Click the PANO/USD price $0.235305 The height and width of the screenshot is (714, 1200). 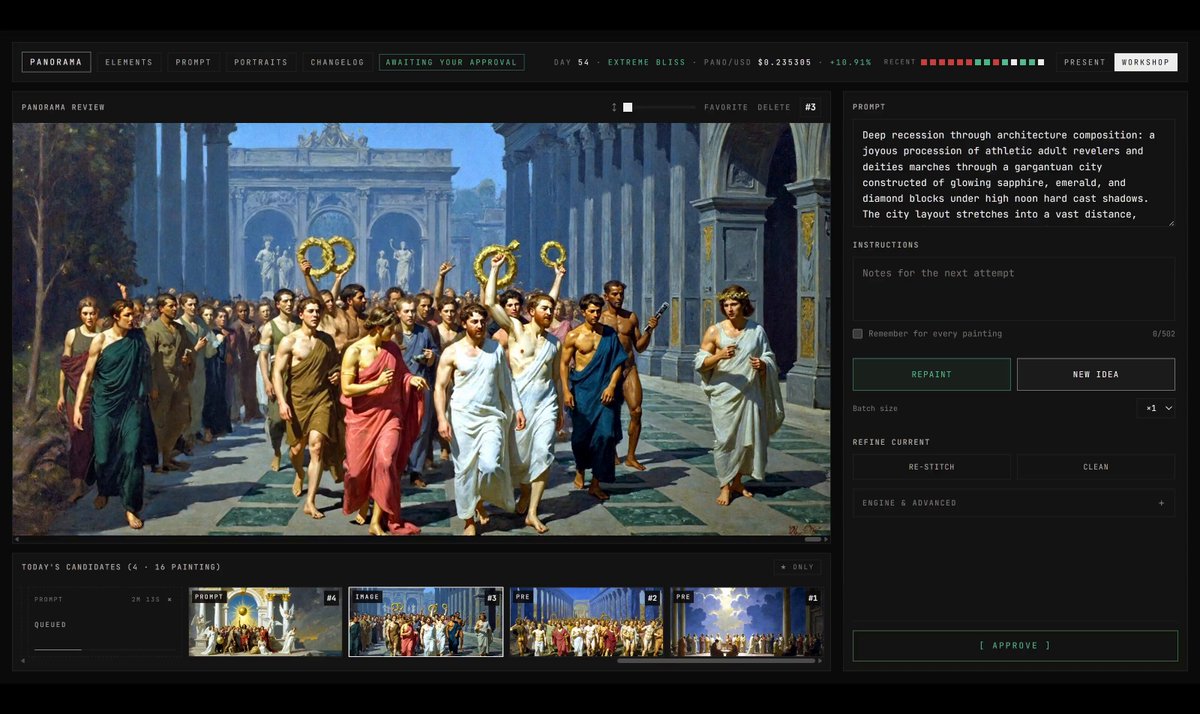click(785, 62)
